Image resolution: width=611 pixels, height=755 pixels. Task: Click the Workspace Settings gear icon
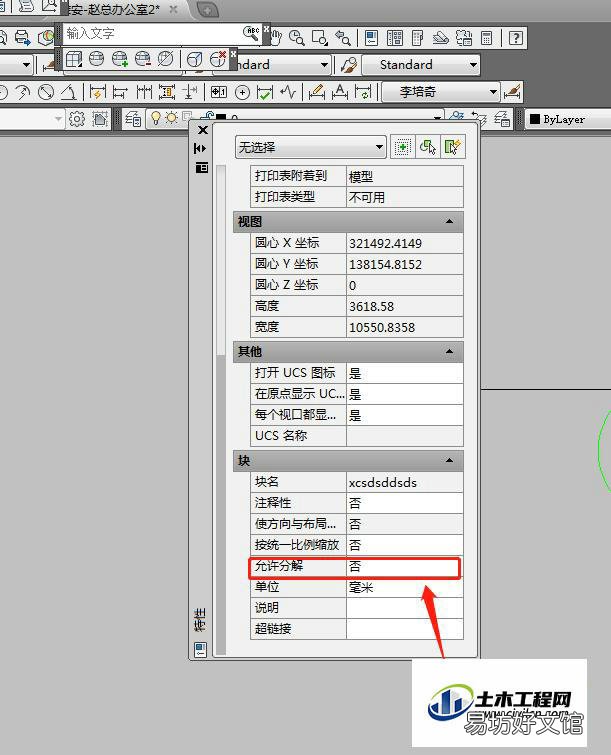pos(76,118)
